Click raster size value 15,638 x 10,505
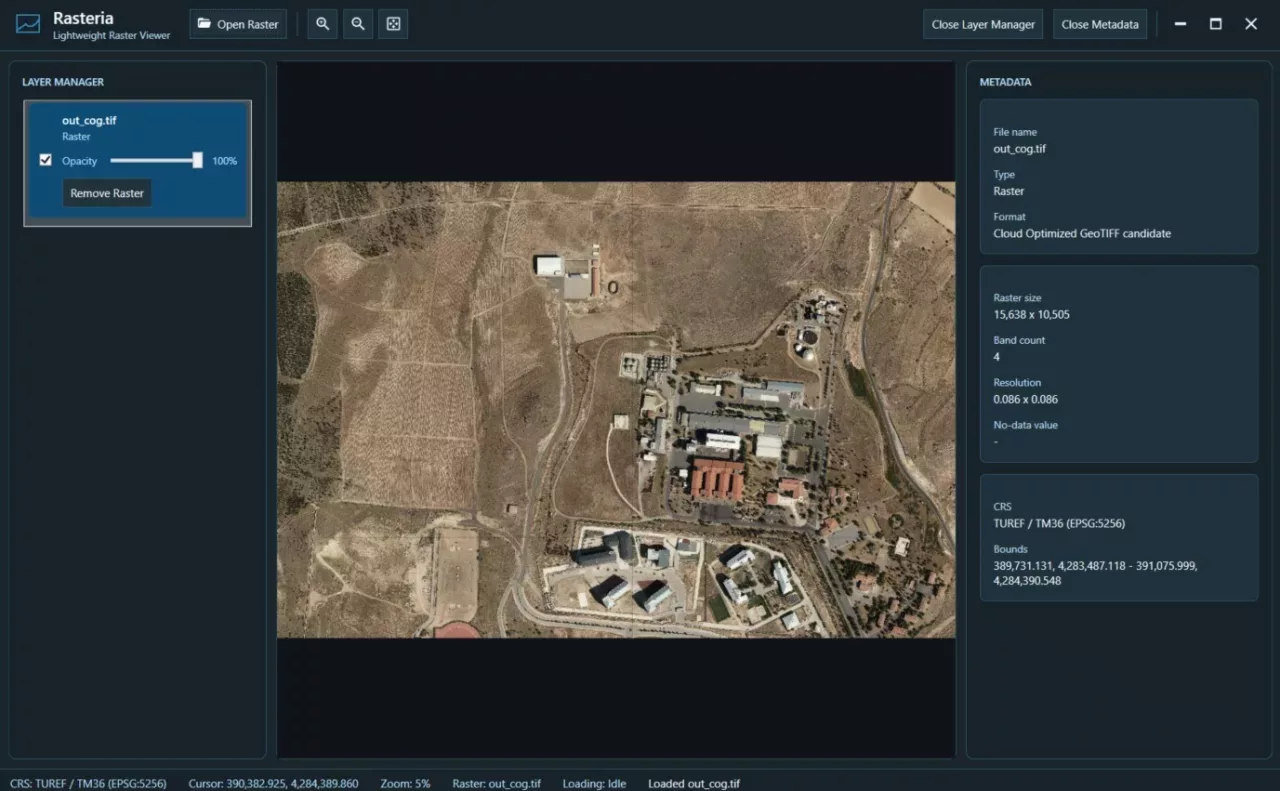Screen dimensions: 1280x791 coord(1032,314)
